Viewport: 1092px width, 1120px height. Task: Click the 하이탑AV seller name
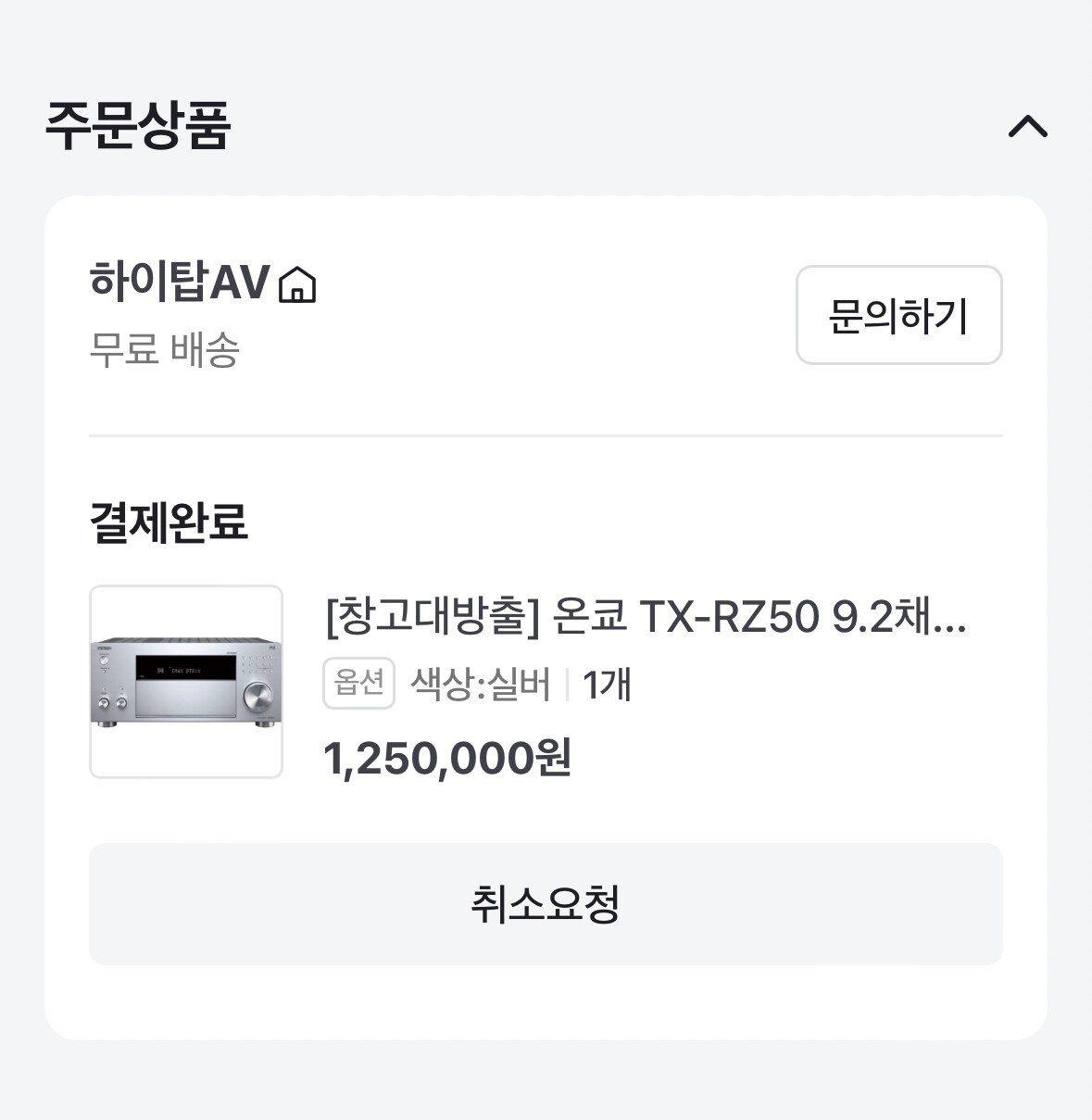tap(180, 282)
